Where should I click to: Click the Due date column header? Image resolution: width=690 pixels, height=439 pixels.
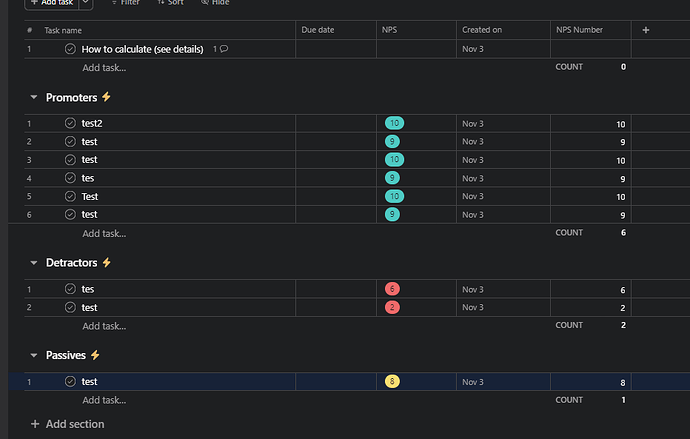(318, 30)
